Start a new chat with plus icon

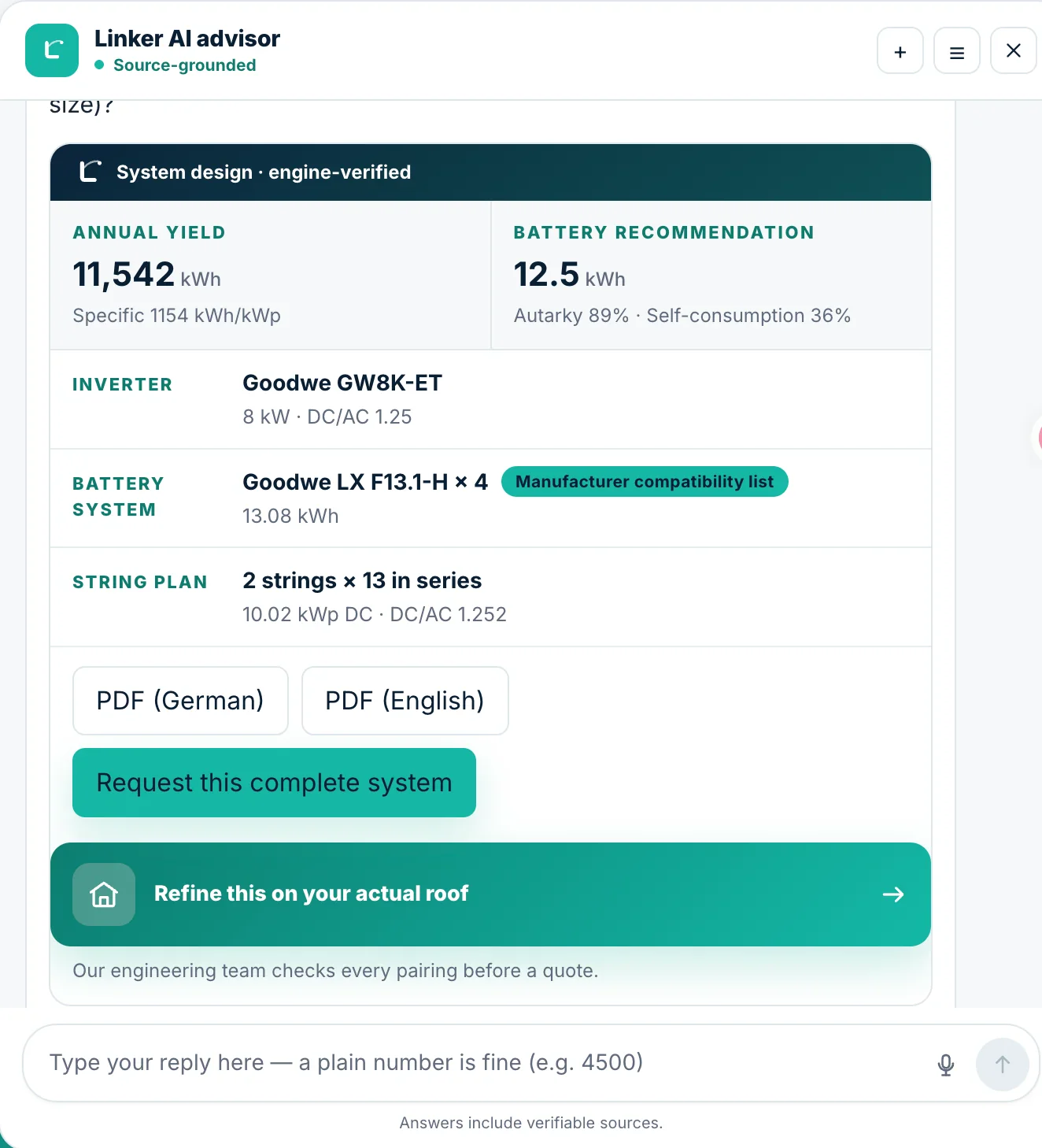pyautogui.click(x=900, y=51)
